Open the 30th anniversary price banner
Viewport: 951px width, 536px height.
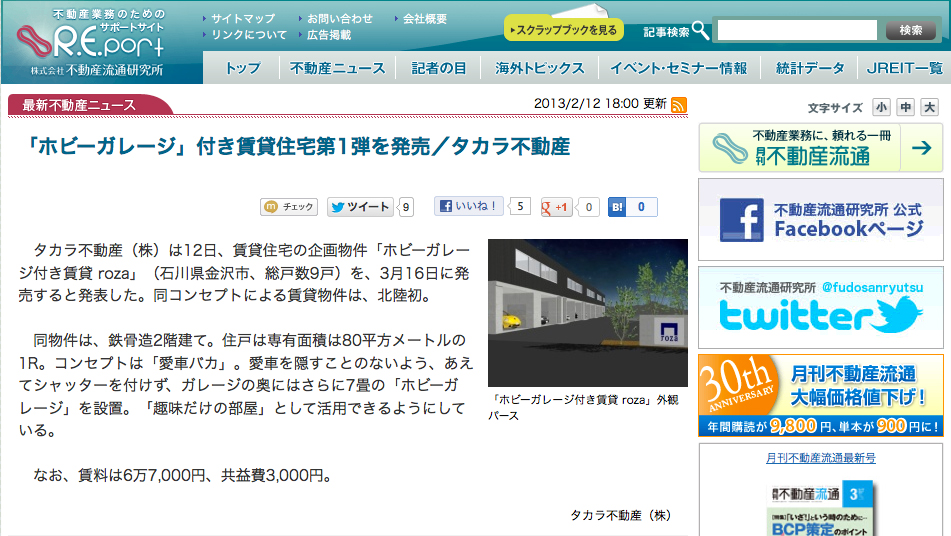pyautogui.click(x=821, y=395)
